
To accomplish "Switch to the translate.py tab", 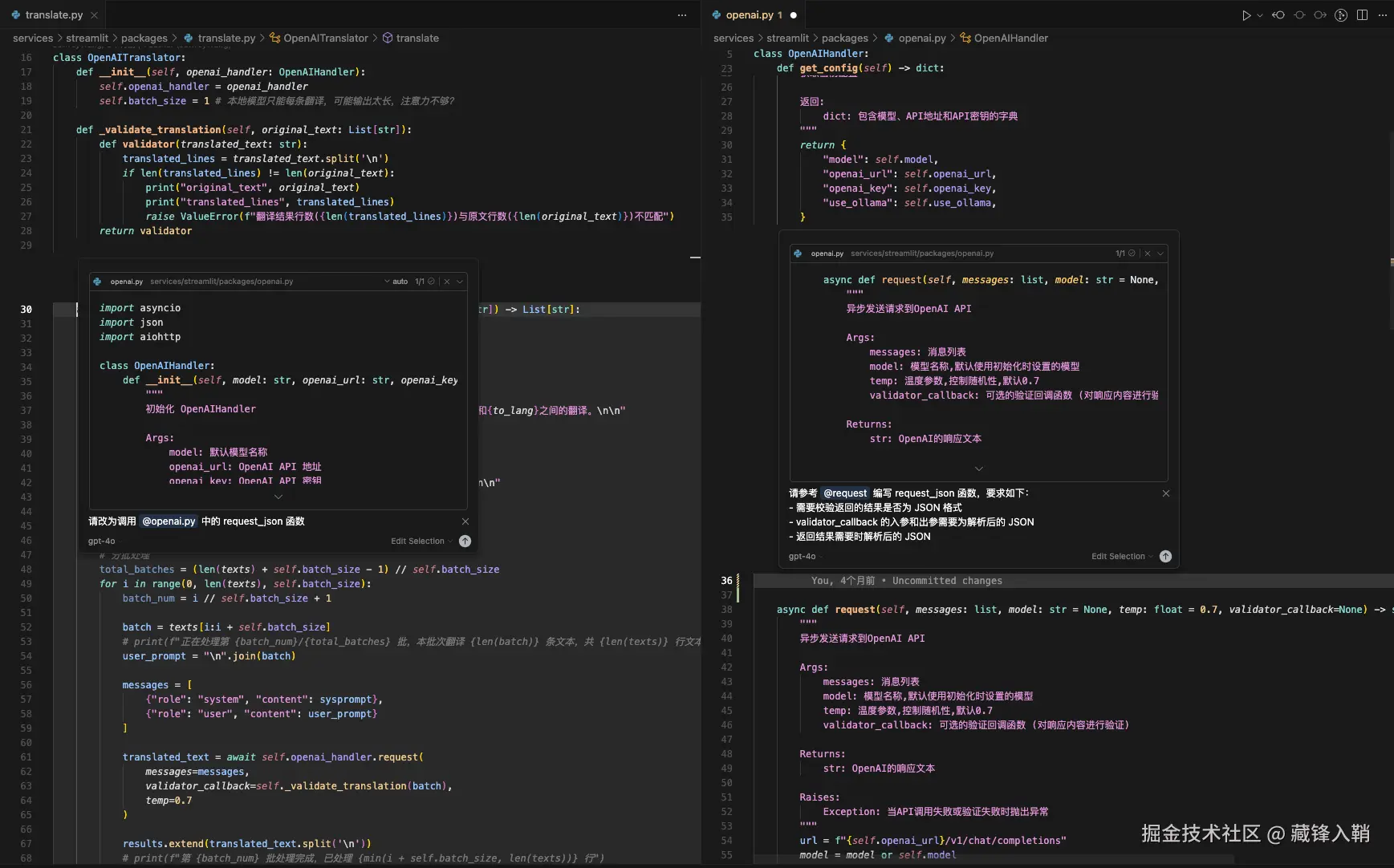I will (x=54, y=15).
